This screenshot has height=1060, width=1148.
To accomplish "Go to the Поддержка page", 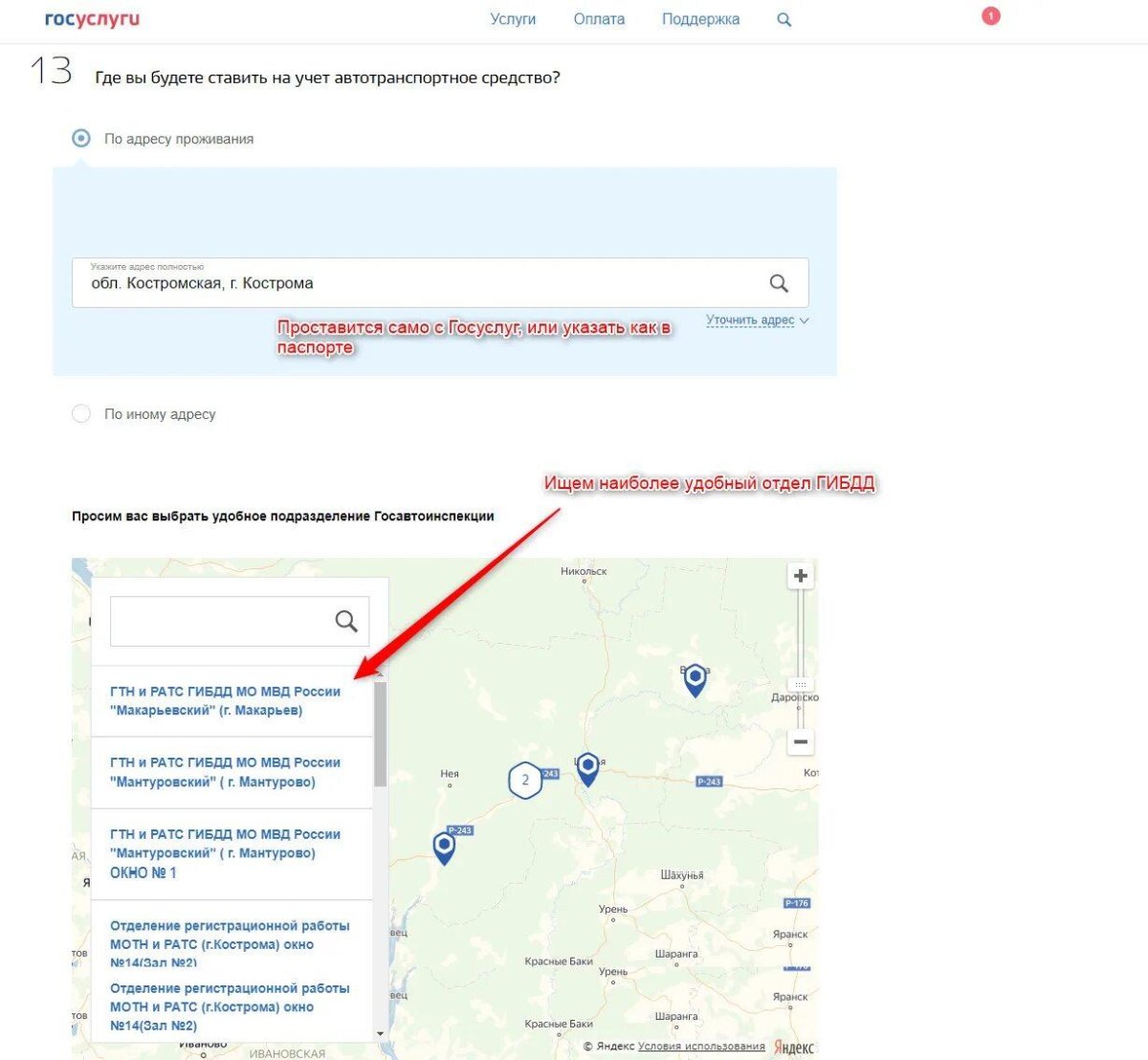I will pos(700,18).
